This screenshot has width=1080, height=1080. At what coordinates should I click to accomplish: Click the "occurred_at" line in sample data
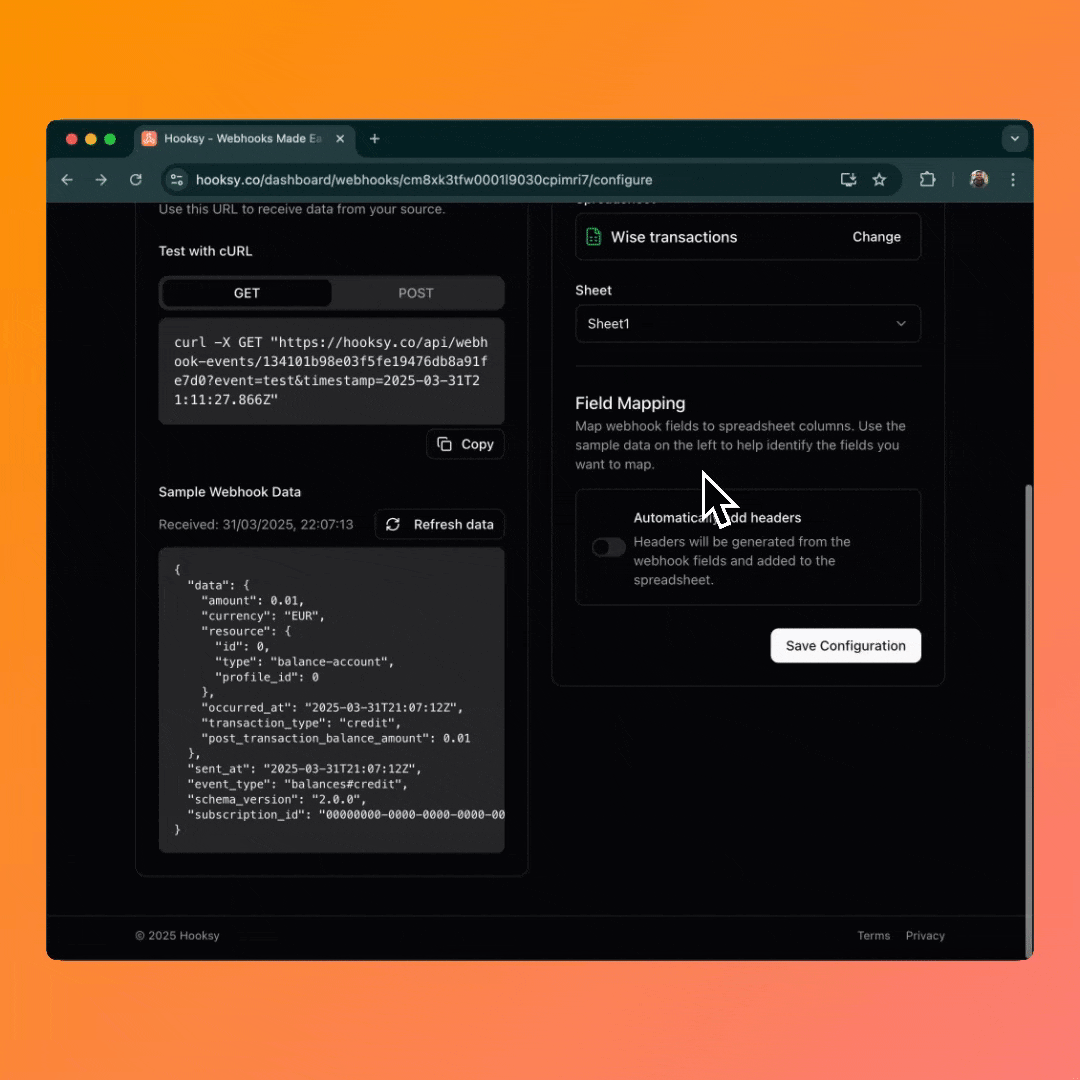coord(332,708)
